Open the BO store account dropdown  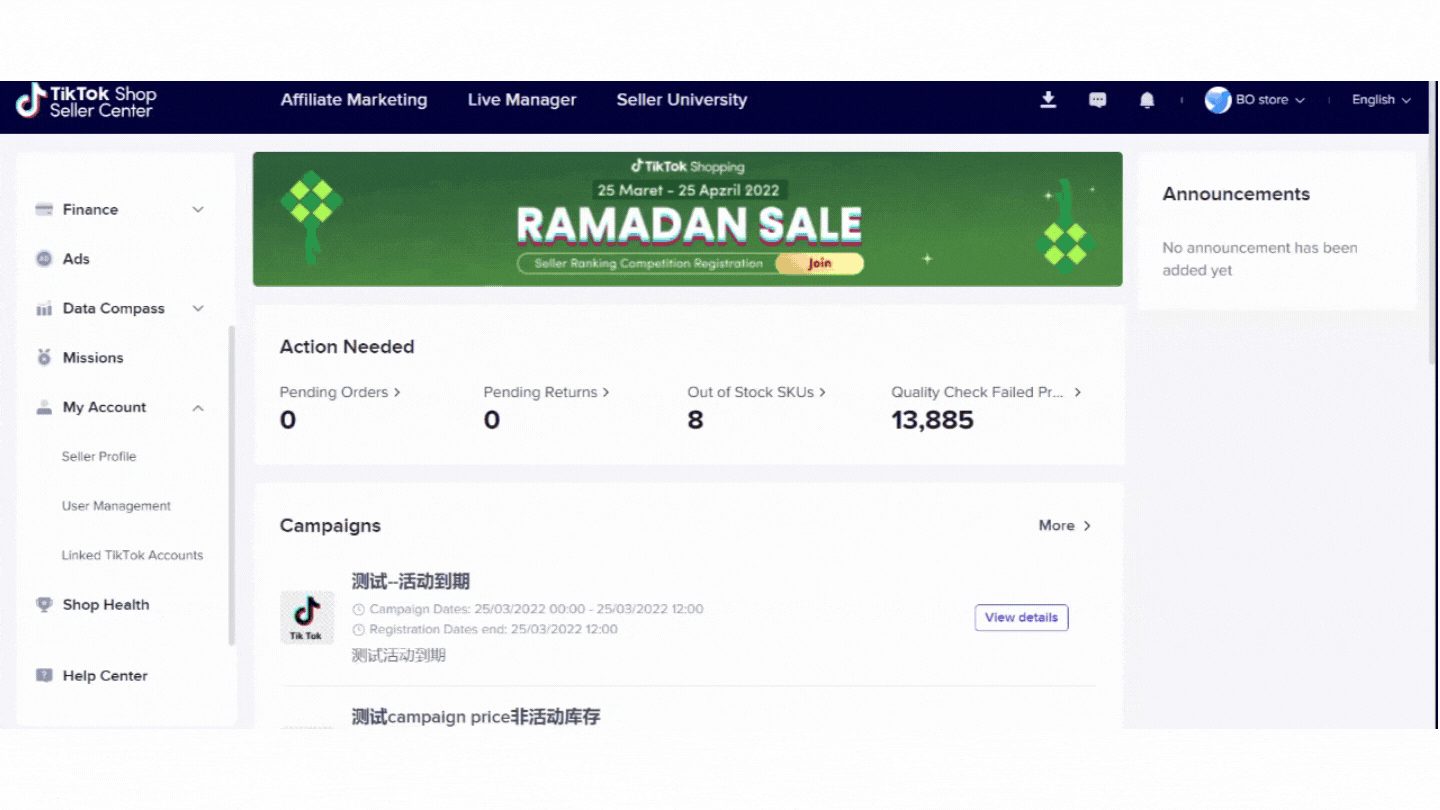click(x=1270, y=100)
